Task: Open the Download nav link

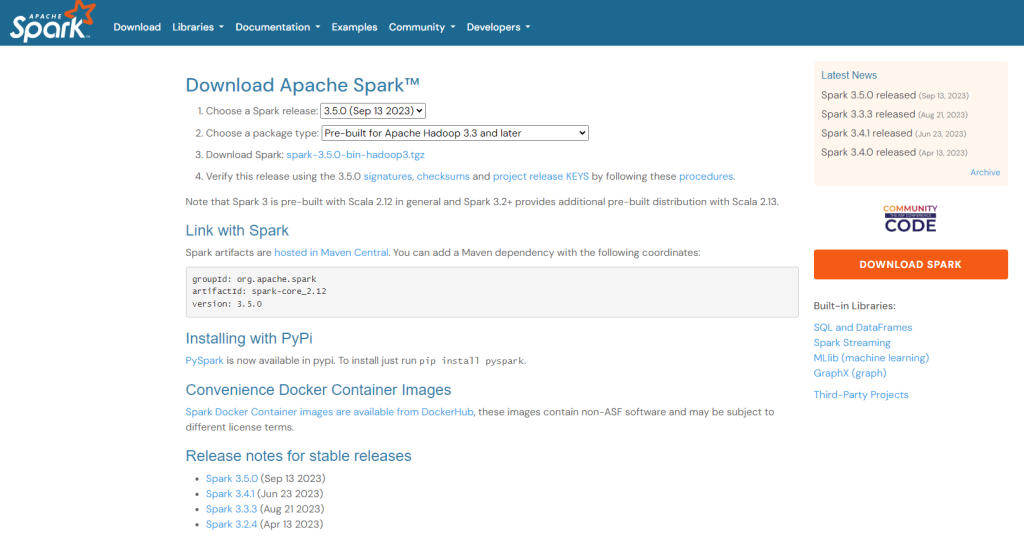Action: [137, 27]
